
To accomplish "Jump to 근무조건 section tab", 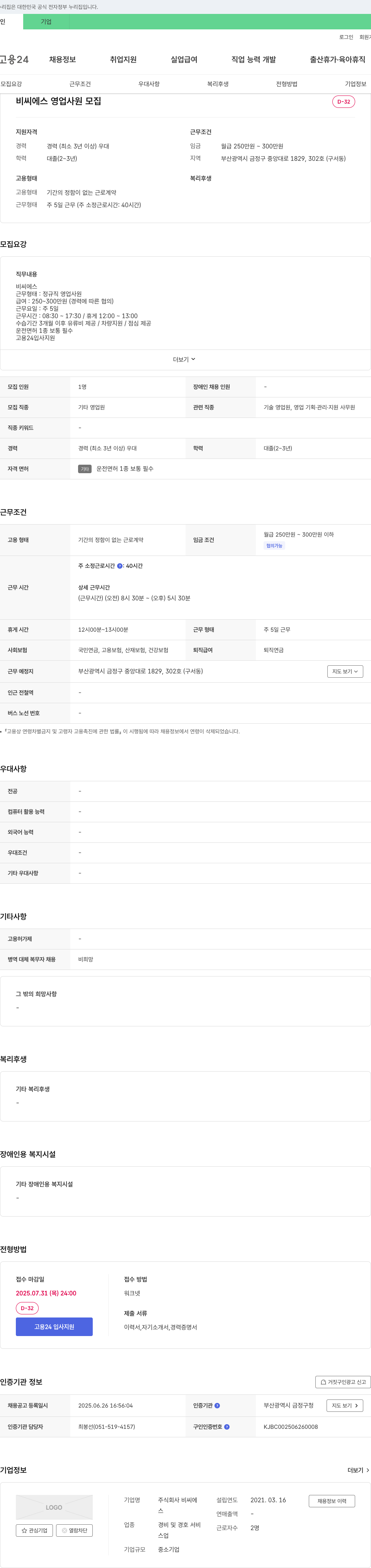I will point(80,84).
